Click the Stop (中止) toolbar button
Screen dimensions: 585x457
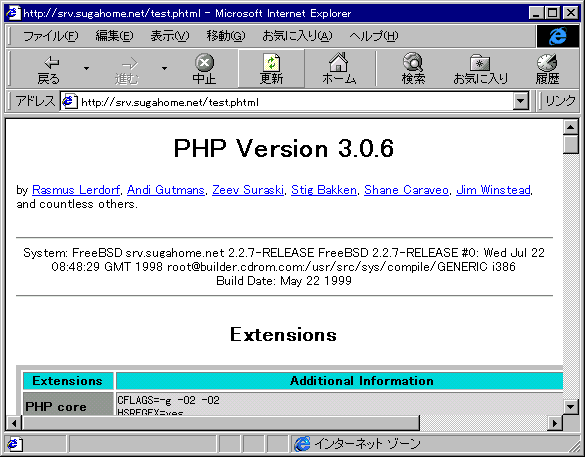tap(204, 69)
